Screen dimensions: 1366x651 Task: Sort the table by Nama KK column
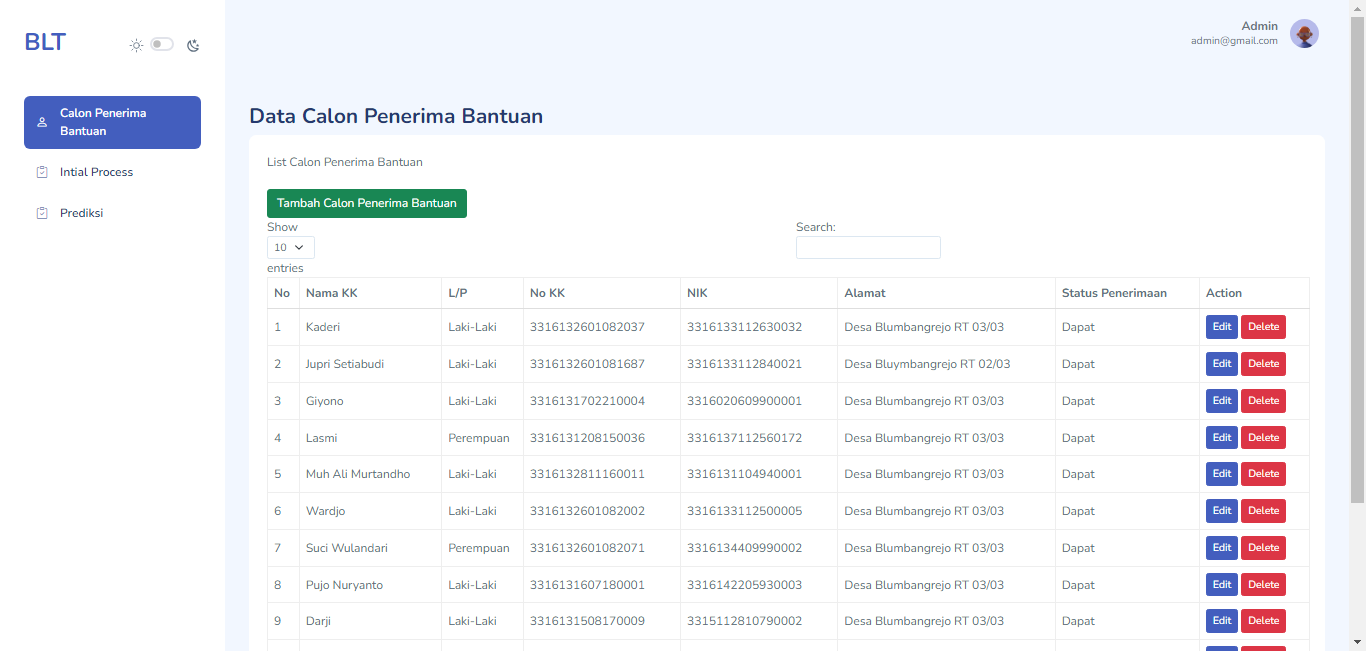point(369,293)
